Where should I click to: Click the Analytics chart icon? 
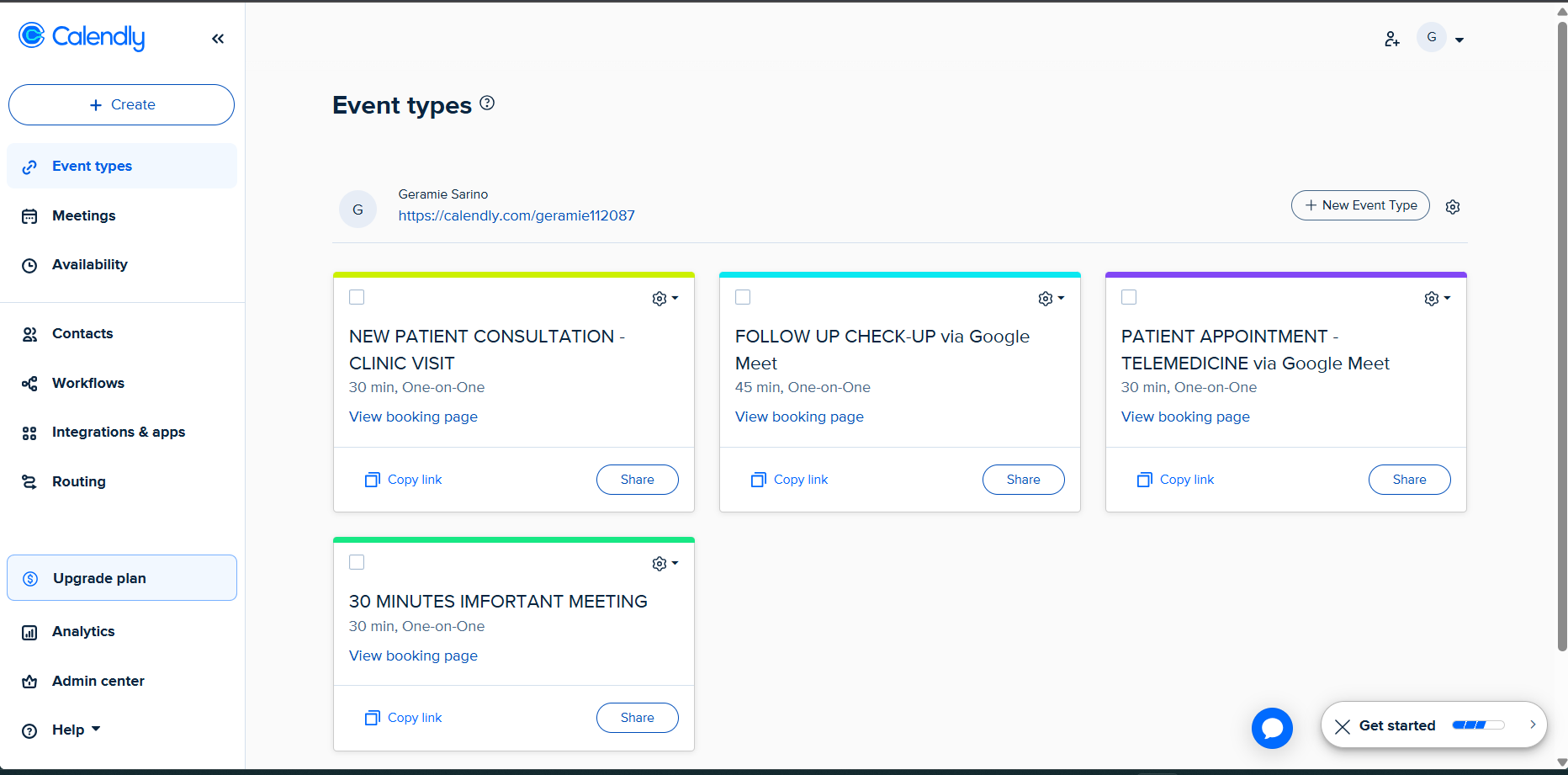click(x=29, y=632)
